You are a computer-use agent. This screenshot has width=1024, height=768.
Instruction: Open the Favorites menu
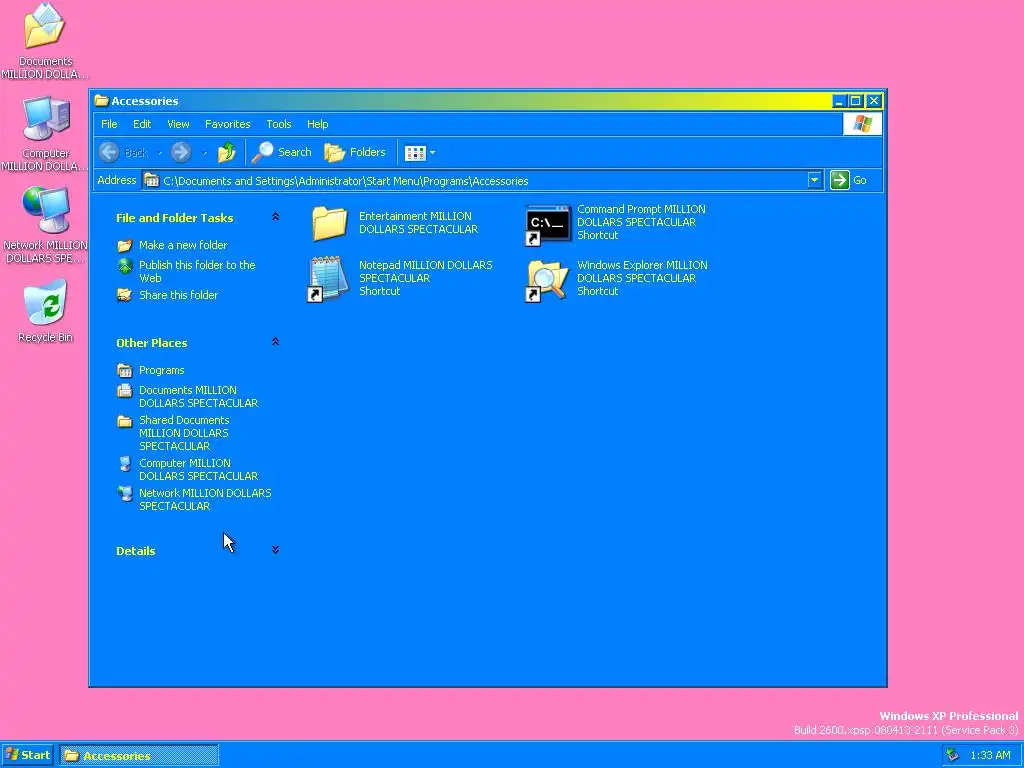[x=227, y=124]
